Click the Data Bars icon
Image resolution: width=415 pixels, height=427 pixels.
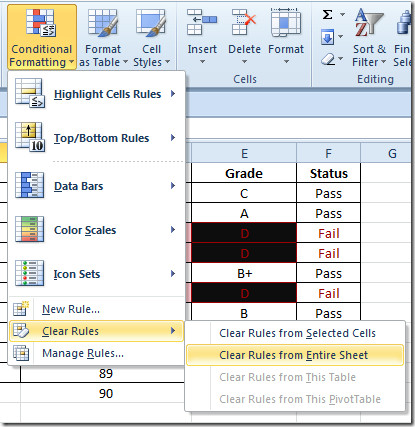click(x=30, y=185)
